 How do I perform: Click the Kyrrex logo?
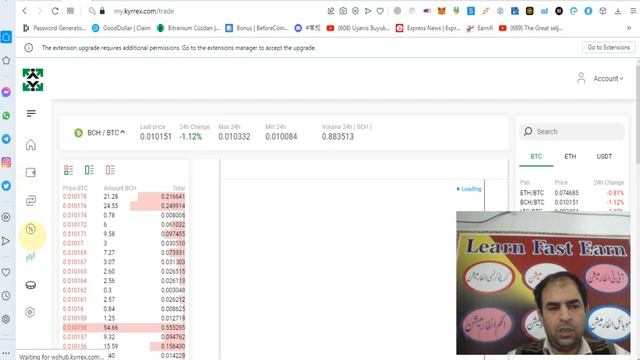point(33,80)
